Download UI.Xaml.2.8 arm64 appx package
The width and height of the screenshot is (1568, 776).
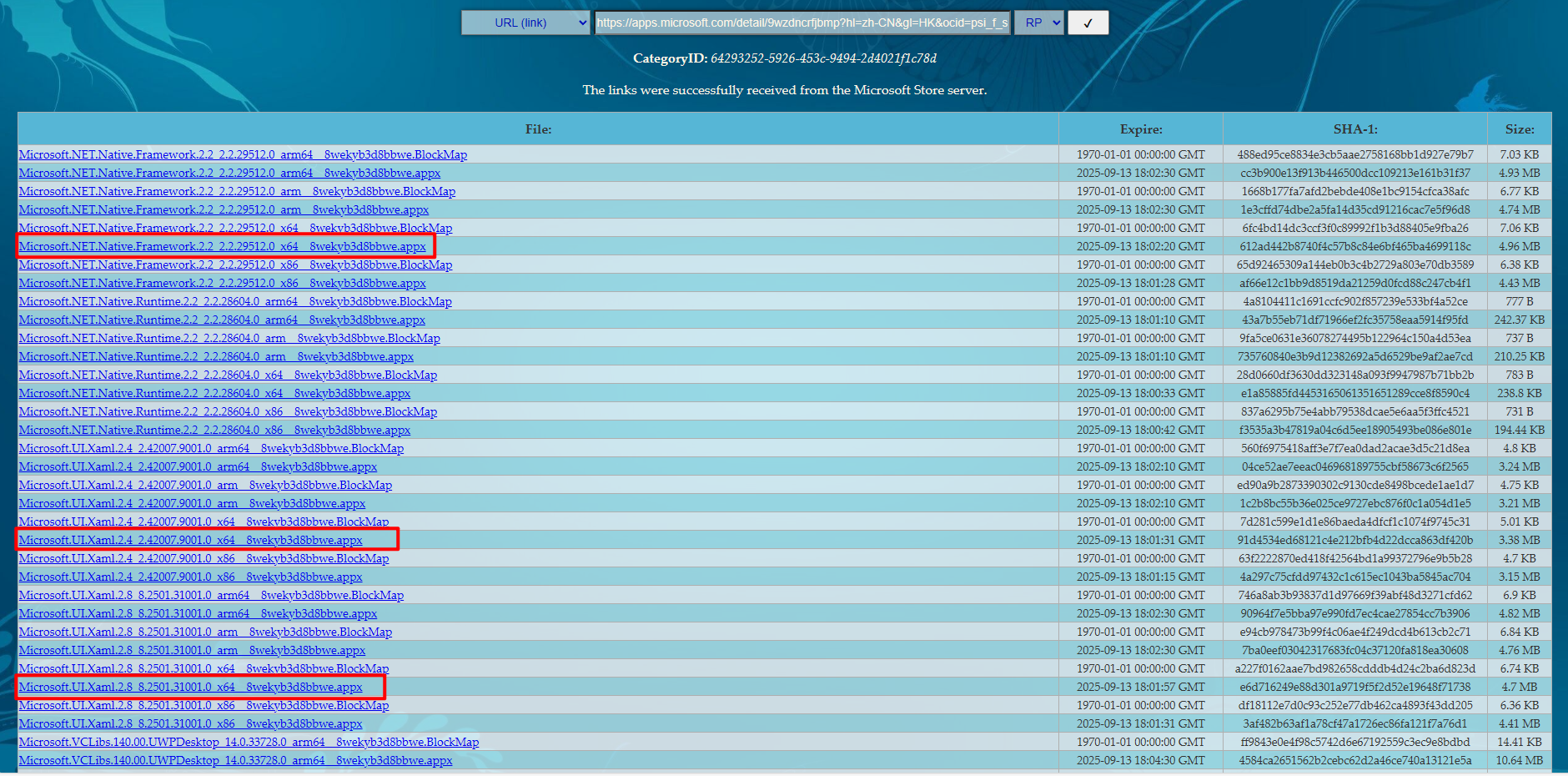[x=198, y=613]
